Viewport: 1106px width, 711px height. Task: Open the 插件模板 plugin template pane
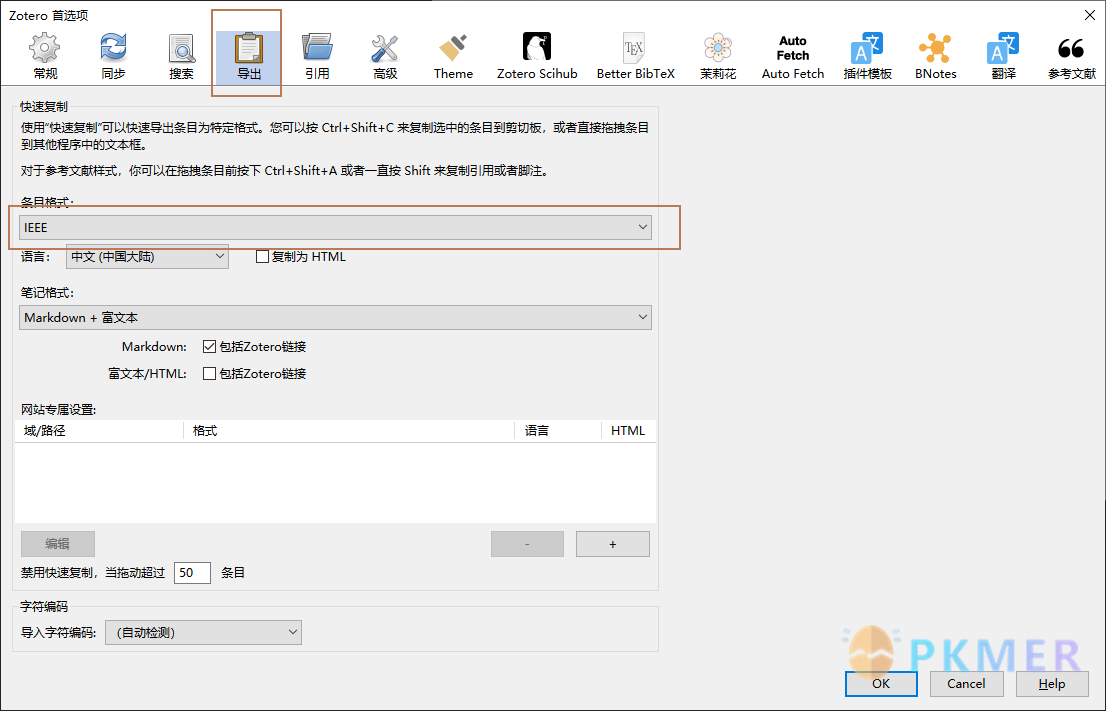(x=868, y=56)
